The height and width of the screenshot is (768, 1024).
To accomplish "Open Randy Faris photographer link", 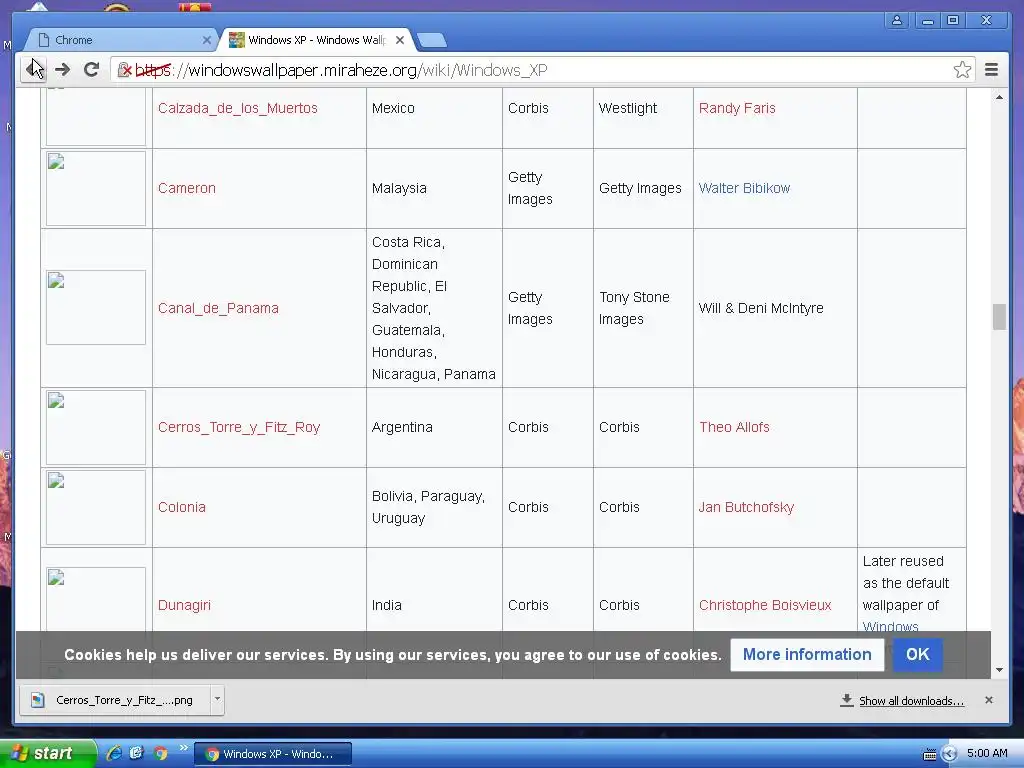I will pyautogui.click(x=737, y=108).
